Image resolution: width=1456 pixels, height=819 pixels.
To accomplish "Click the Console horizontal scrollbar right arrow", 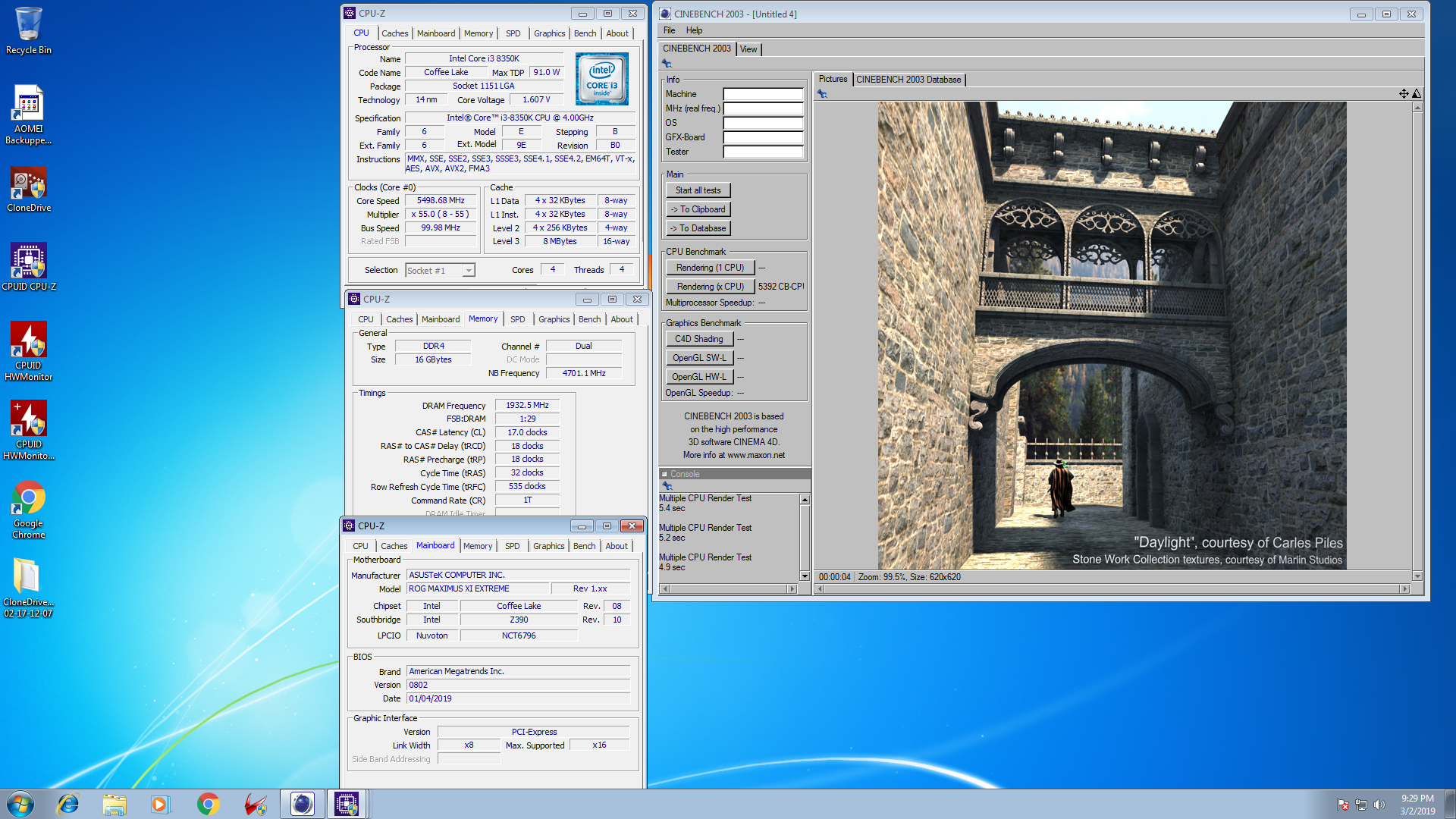I will (792, 588).
